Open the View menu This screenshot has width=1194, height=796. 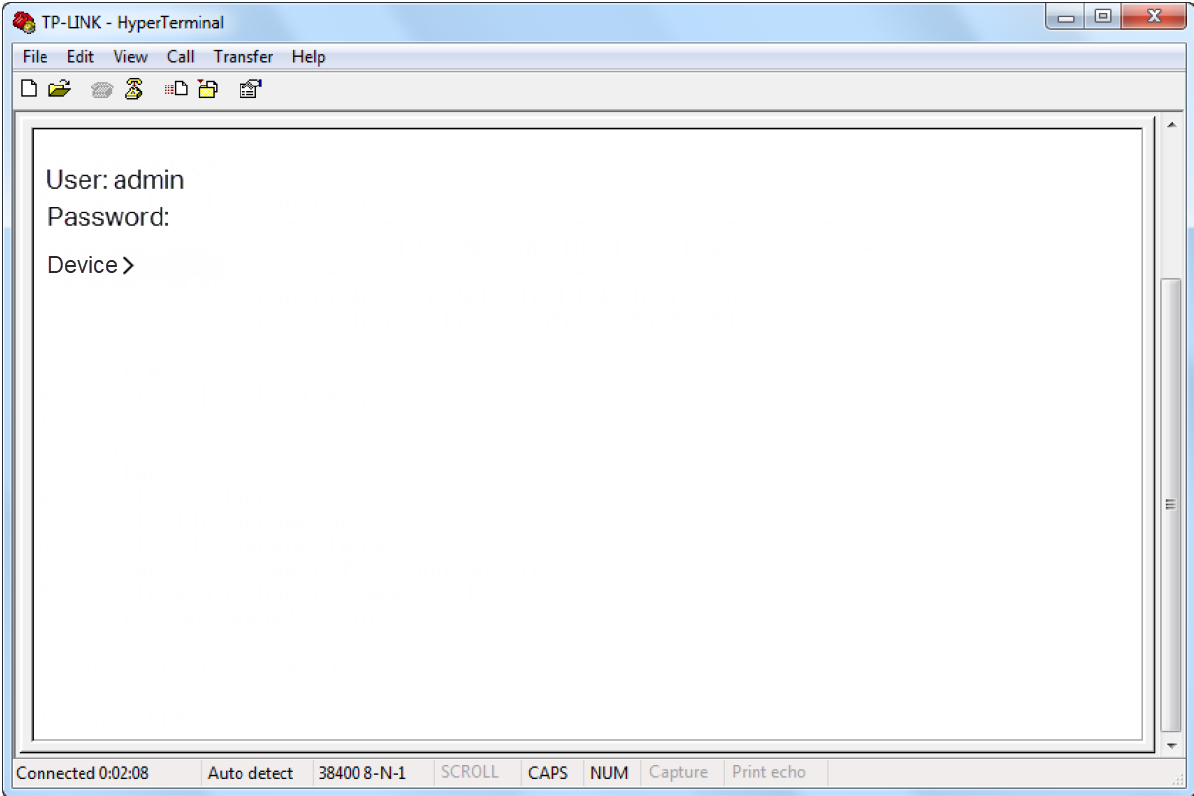pyautogui.click(x=130, y=56)
